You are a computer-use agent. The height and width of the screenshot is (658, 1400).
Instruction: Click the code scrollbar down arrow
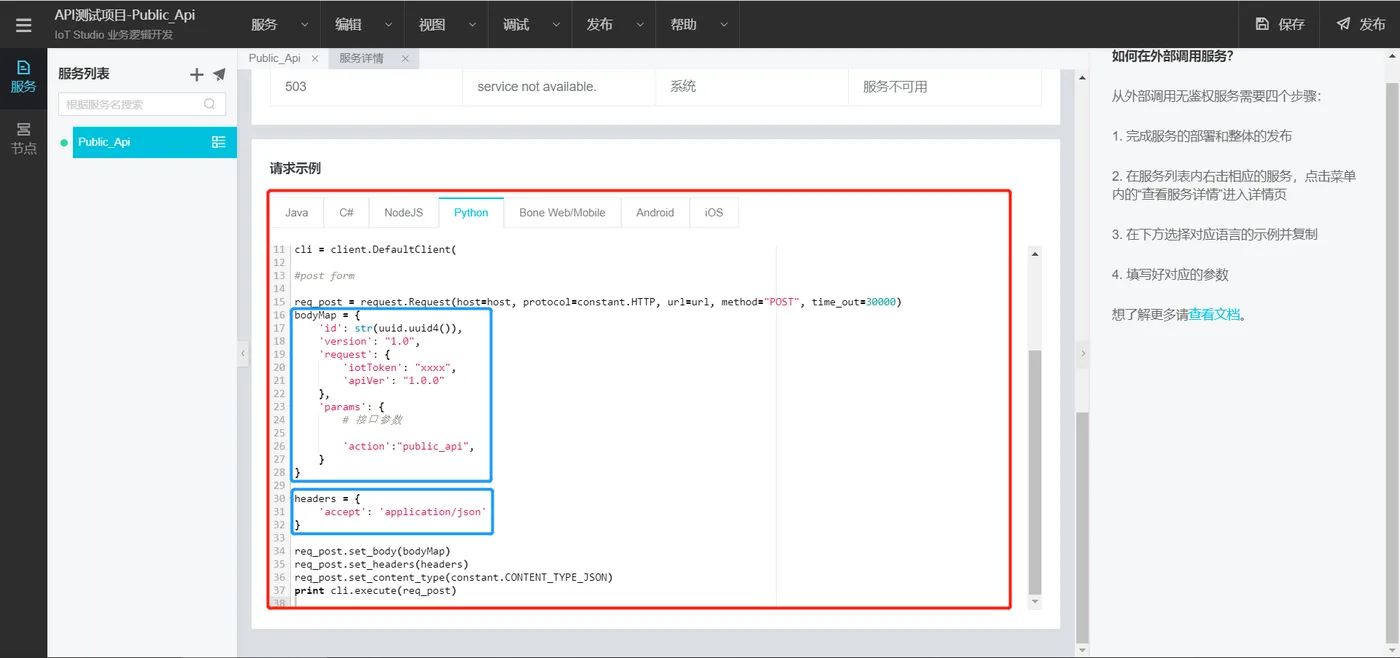(1034, 602)
